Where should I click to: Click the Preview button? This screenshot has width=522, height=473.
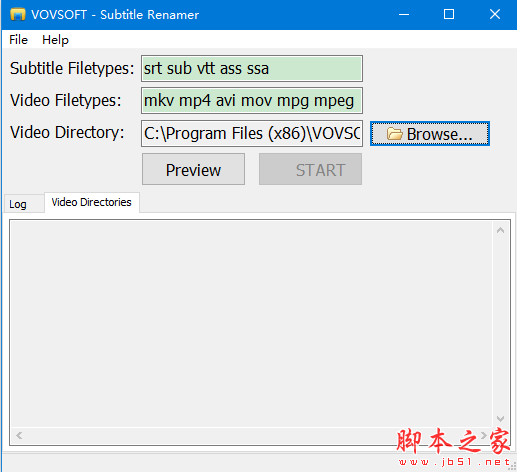[193, 169]
